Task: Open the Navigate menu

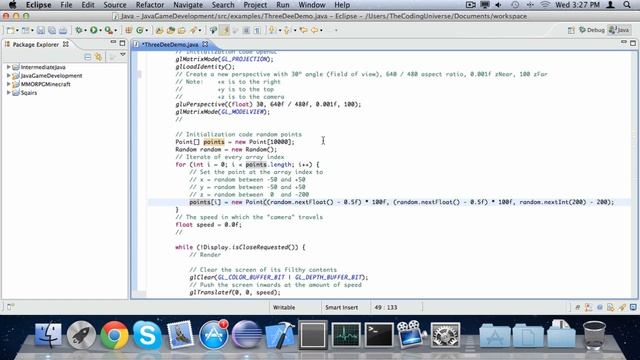Action: click(x=188, y=5)
